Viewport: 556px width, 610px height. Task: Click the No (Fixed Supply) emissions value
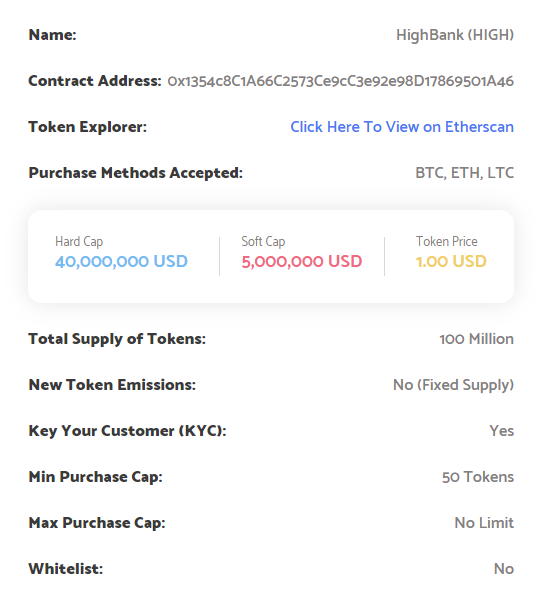pyautogui.click(x=453, y=385)
